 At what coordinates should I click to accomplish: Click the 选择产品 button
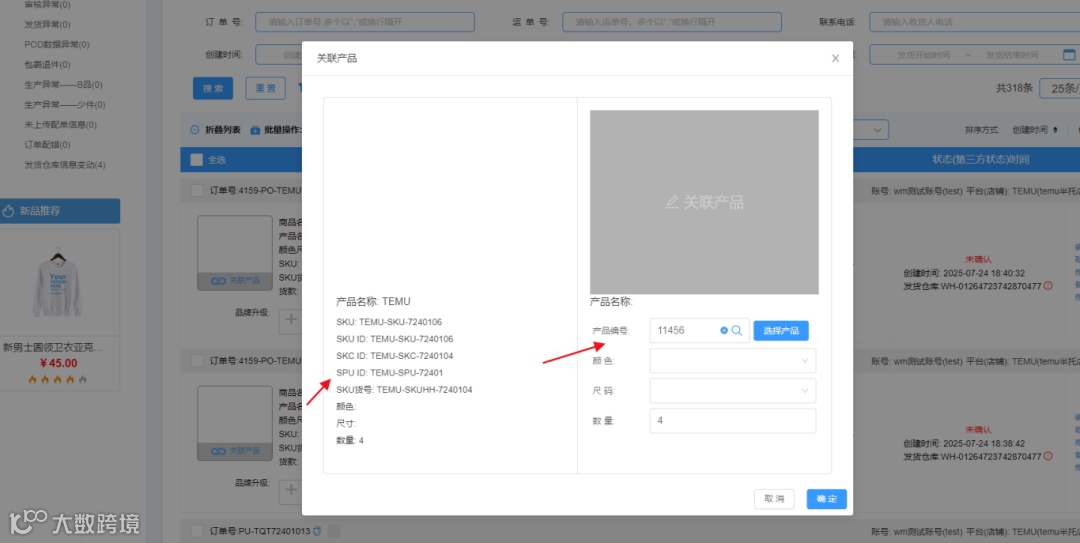point(781,331)
